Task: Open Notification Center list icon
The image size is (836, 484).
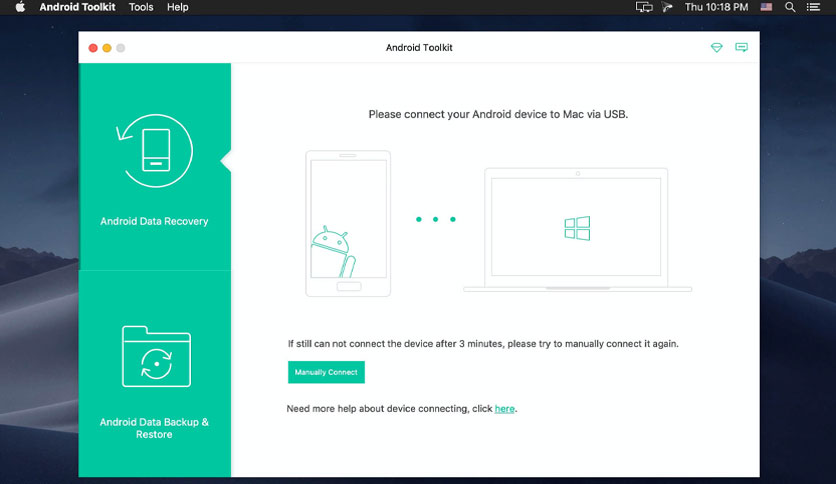Action: point(813,7)
